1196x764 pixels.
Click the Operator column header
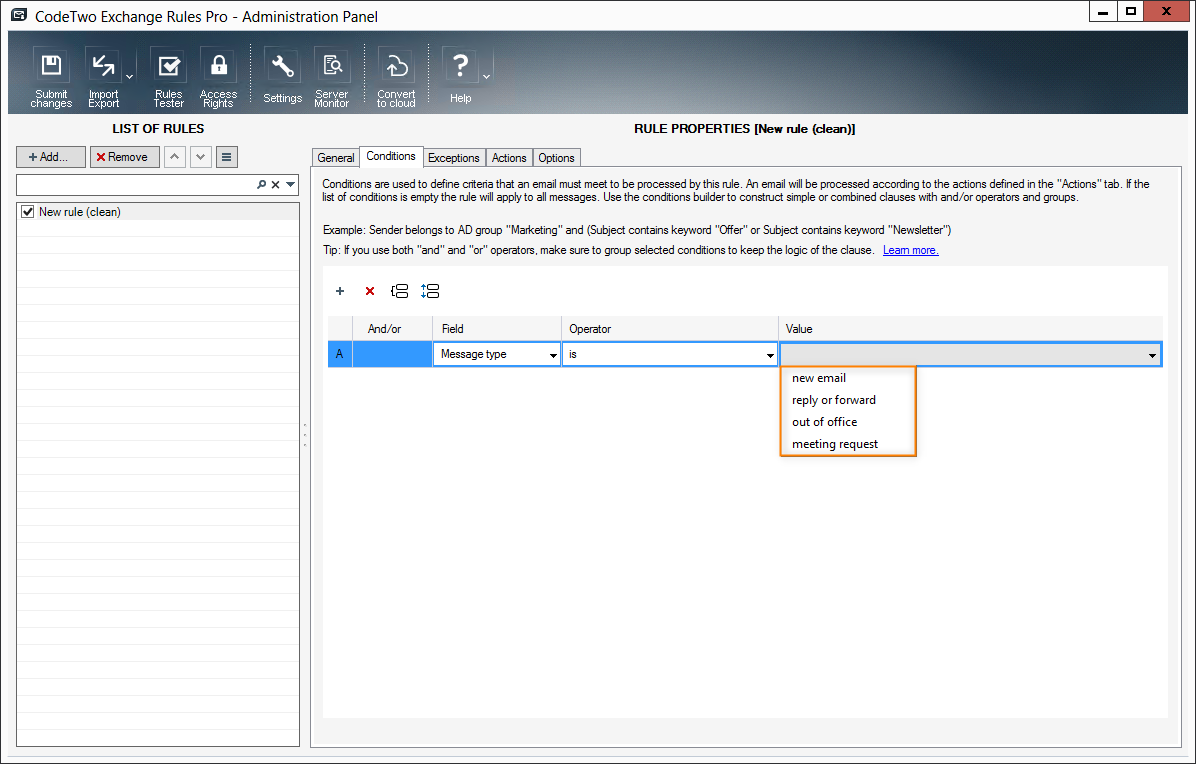670,329
